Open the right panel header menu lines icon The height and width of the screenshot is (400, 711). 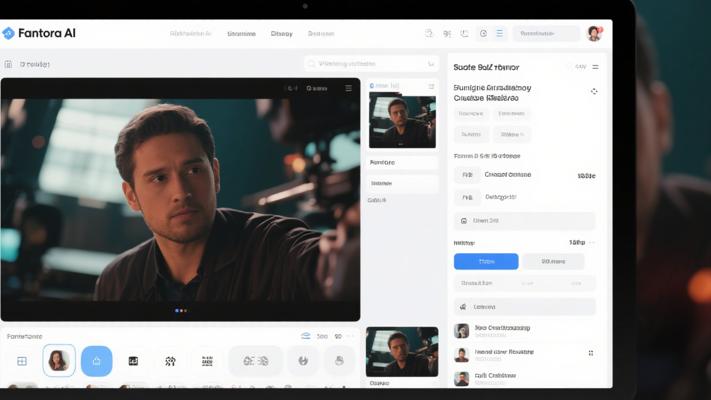(596, 67)
